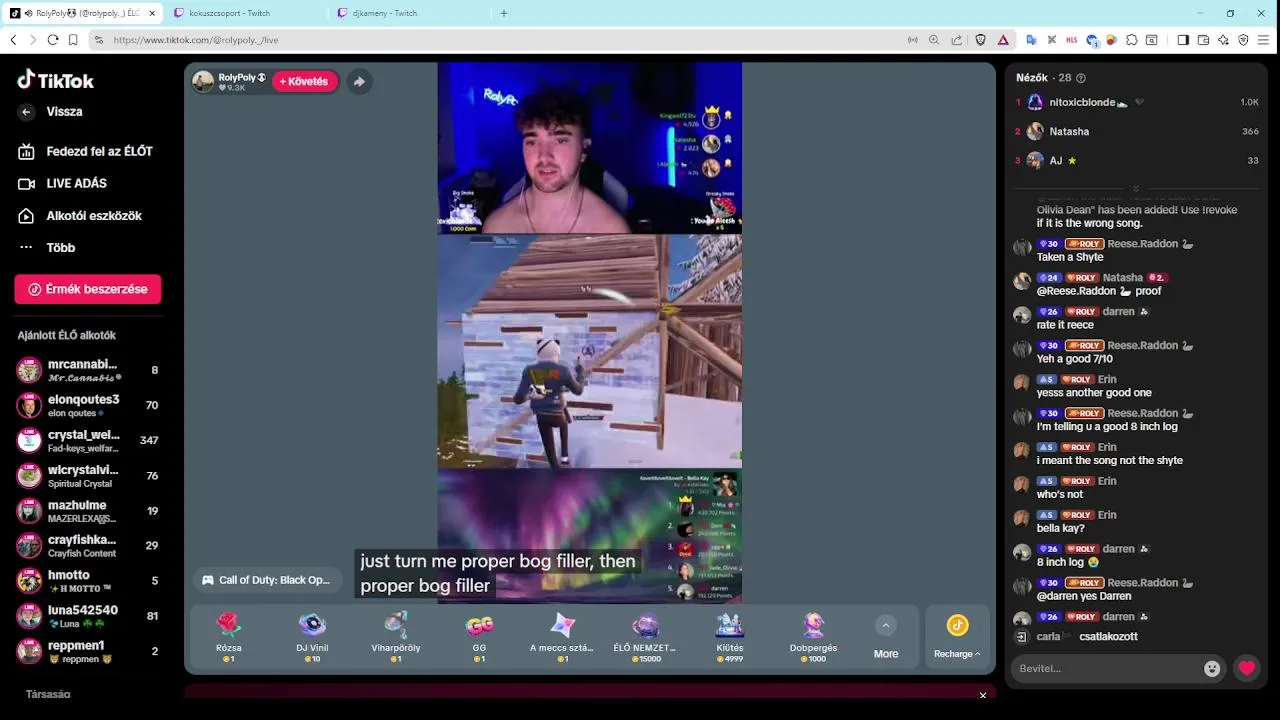The height and width of the screenshot is (720, 1280).
Task: Click the TikTok logo
Action: [x=56, y=80]
